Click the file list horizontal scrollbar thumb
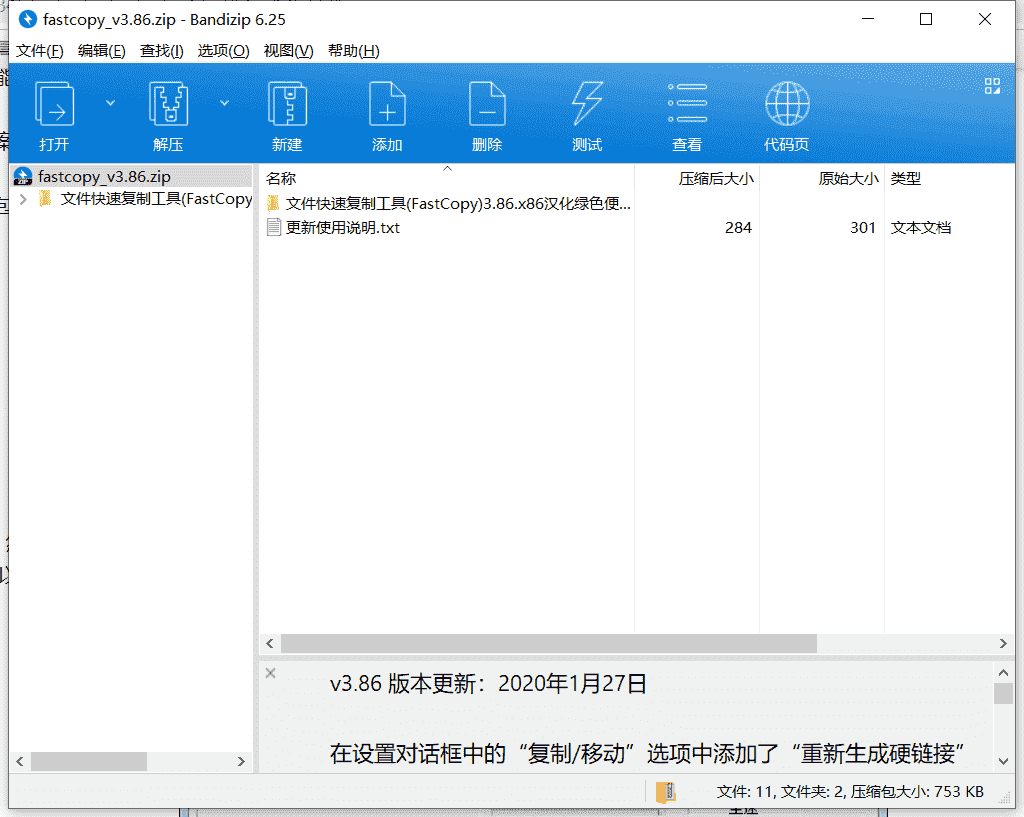 549,643
